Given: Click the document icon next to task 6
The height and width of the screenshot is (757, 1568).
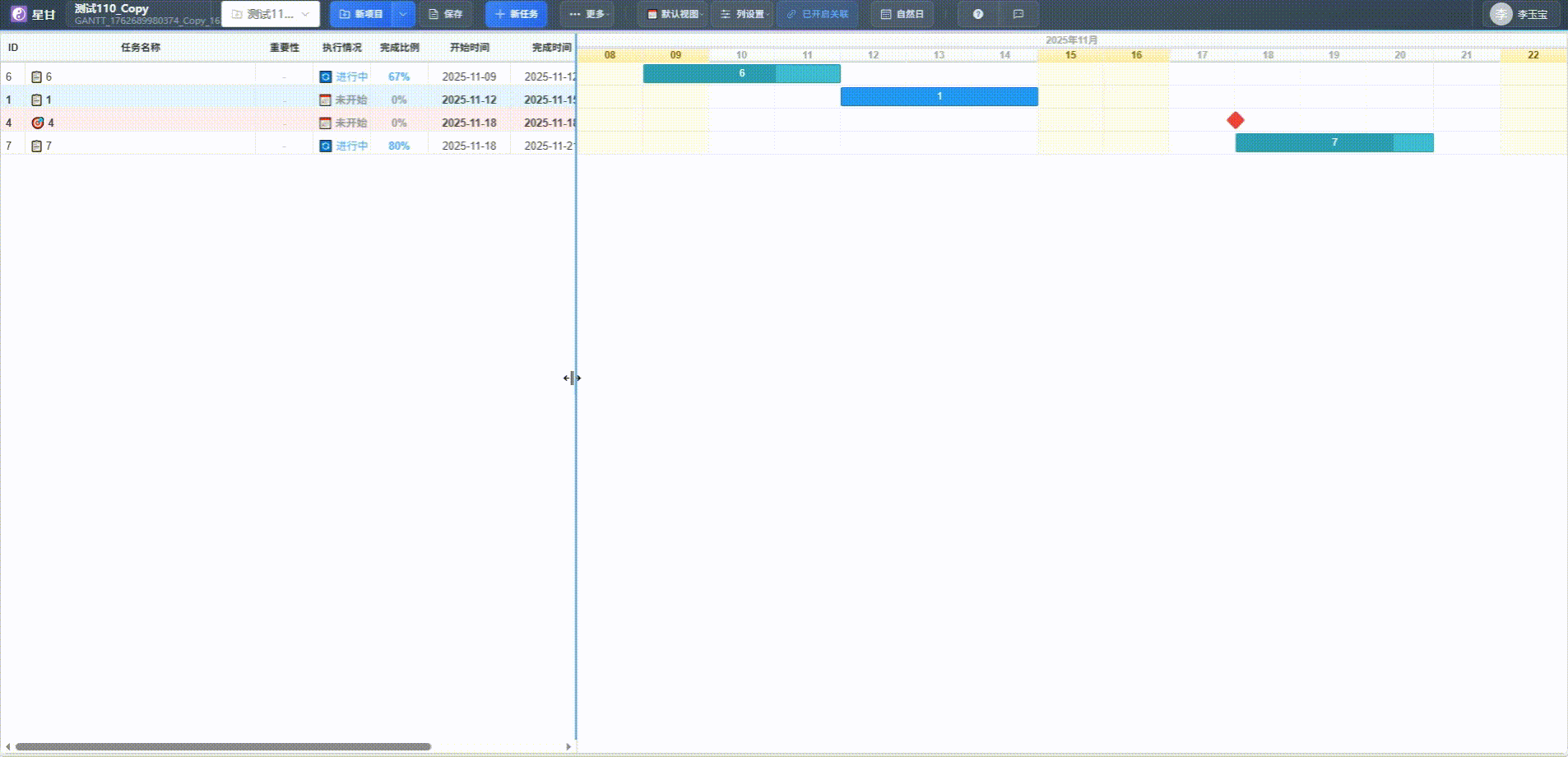Looking at the screenshot, I should coord(35,76).
